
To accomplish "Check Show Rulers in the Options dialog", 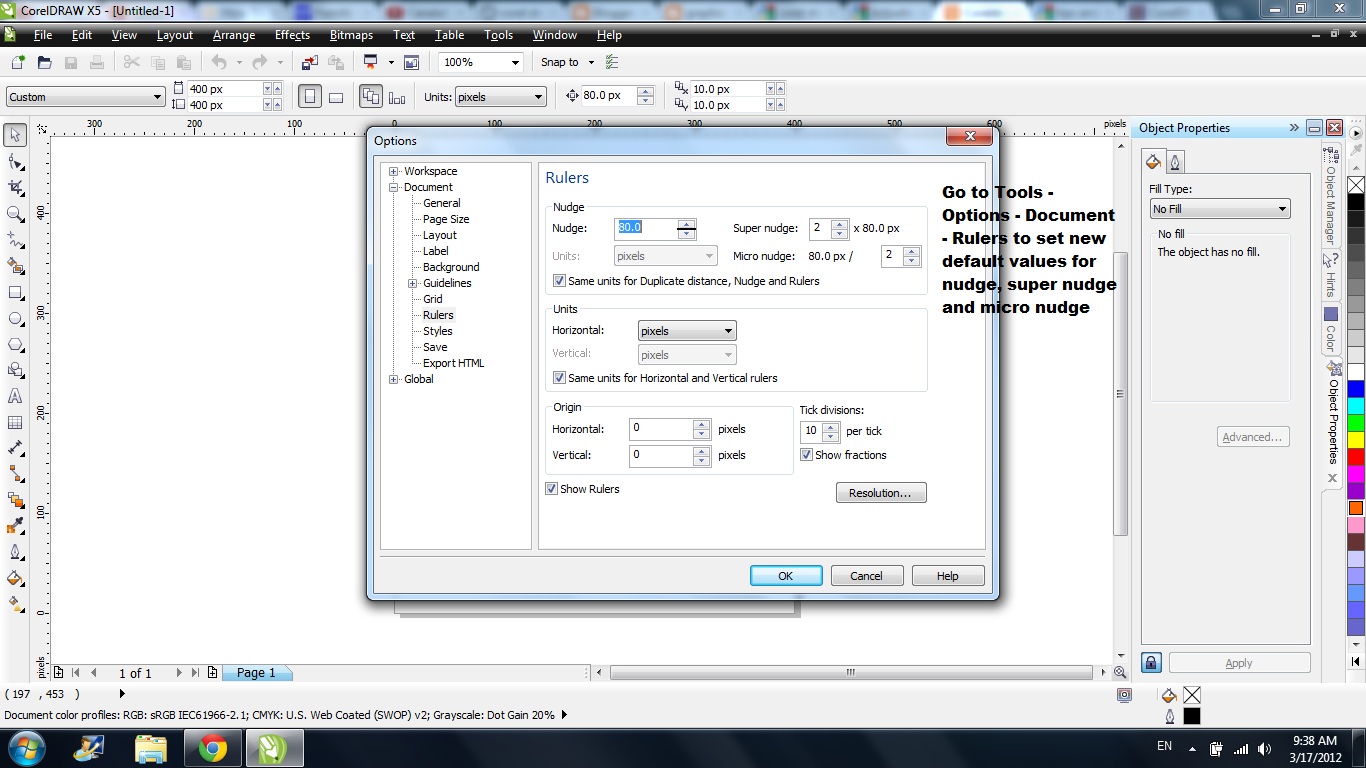I will [x=551, y=489].
